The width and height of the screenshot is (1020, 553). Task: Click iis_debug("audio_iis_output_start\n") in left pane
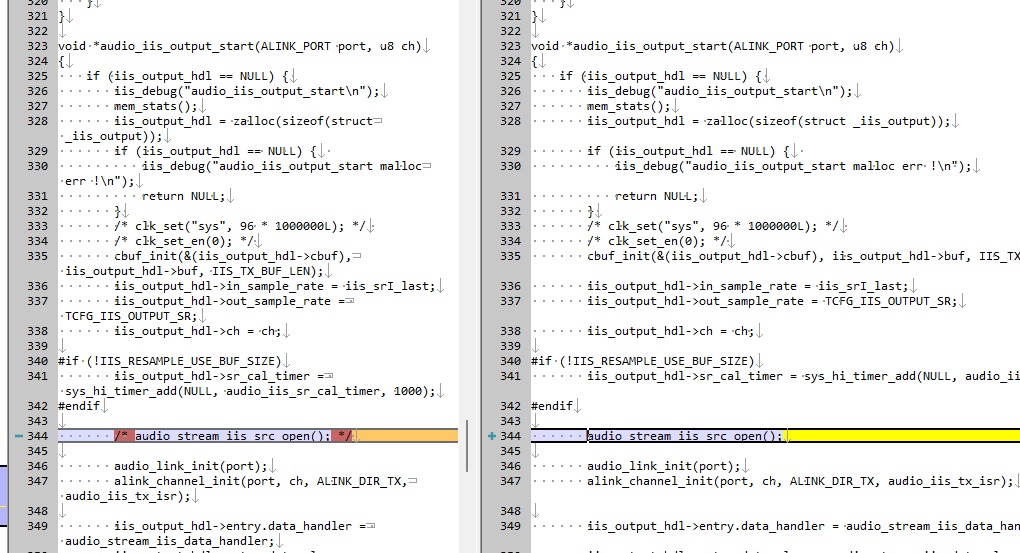pyautogui.click(x=247, y=91)
